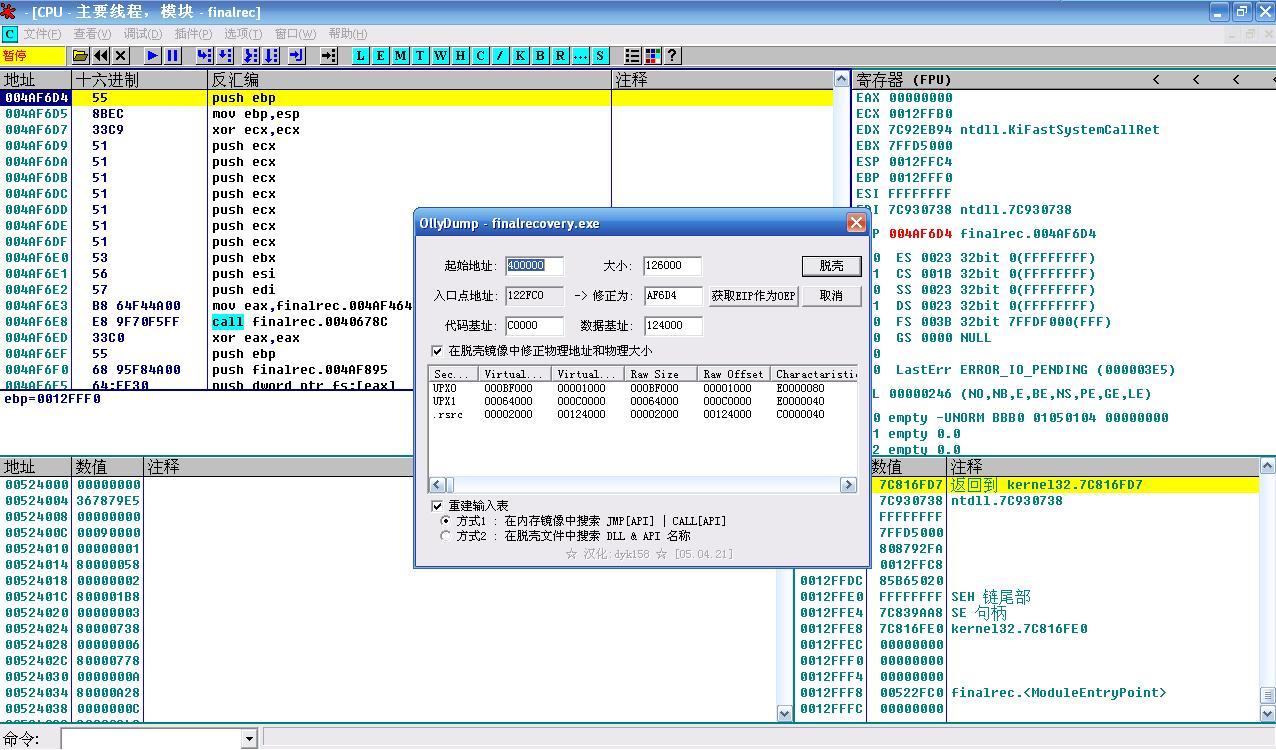Viewport: 1276px width, 750px height.
Task: Uncheck 在脱壳镜像中修正物理地址和物理大小 option
Action: (437, 351)
